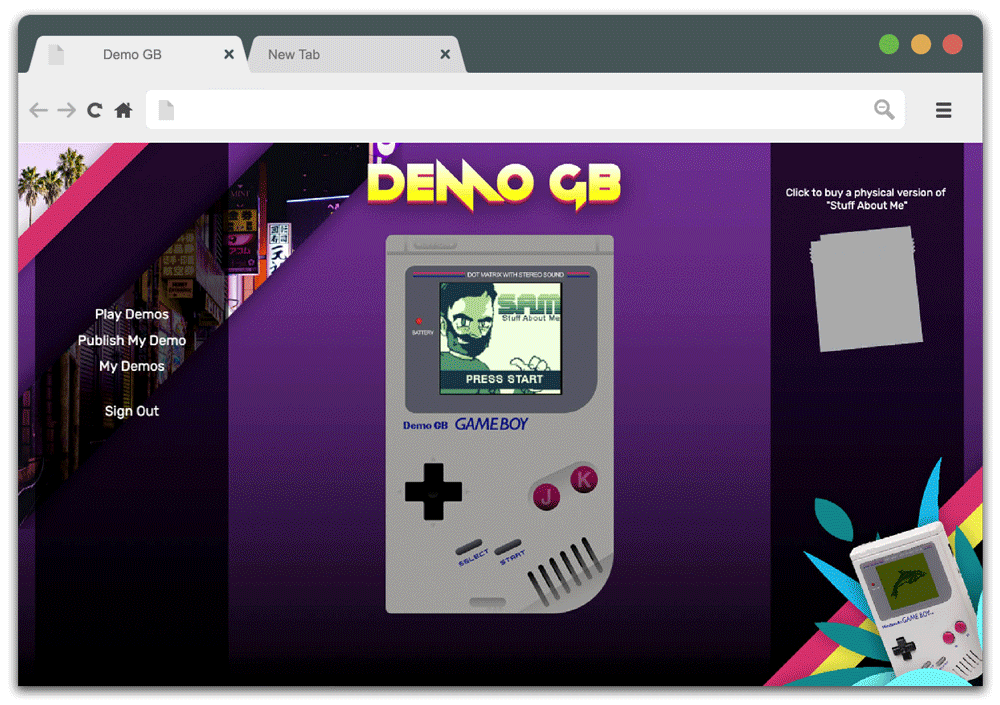Click the small Game Boy illustration in corner

click(x=915, y=601)
